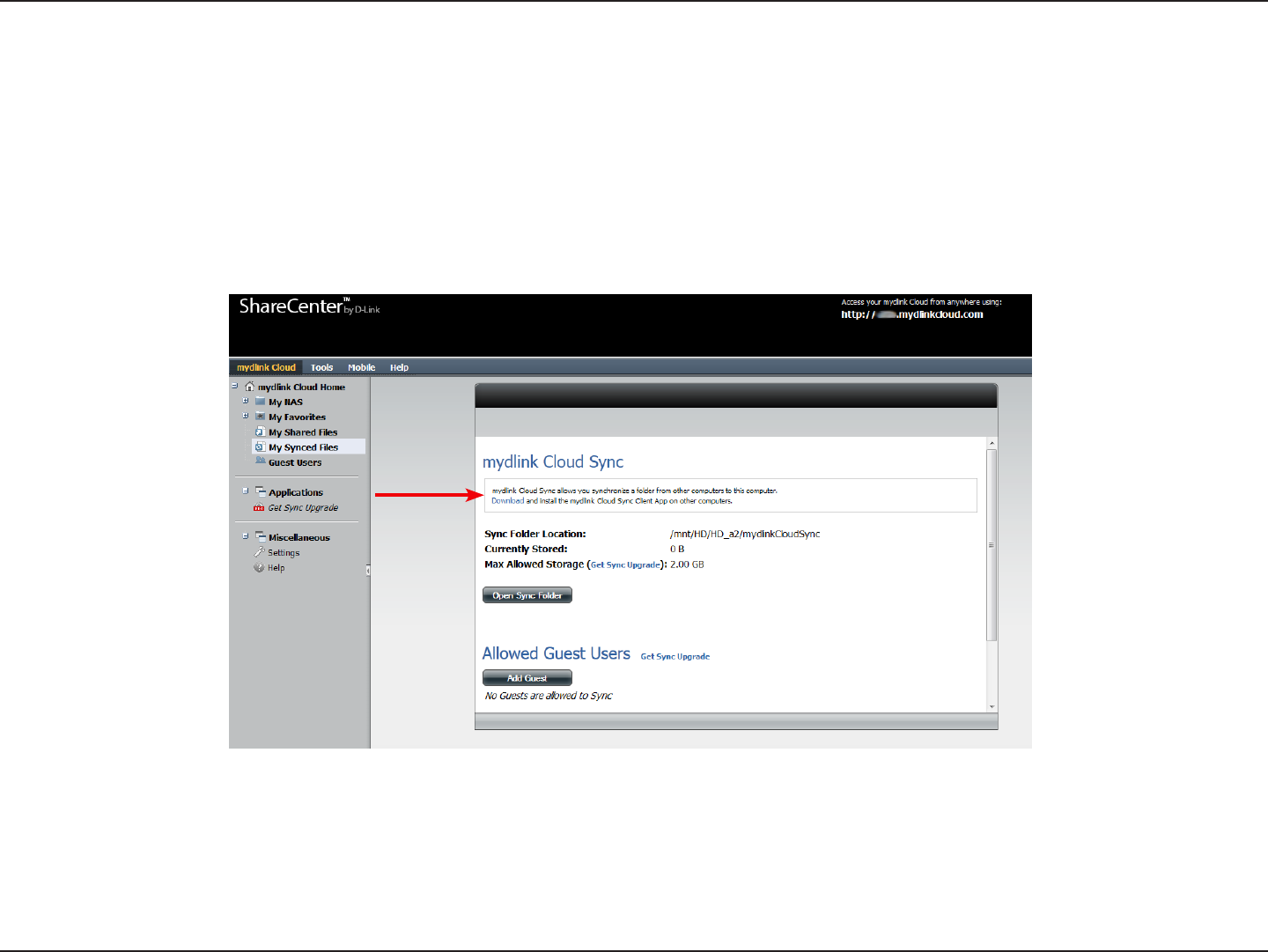Click the ShareCenter by D-Link logo
Viewport: 1268px width, 952px height.
point(309,306)
